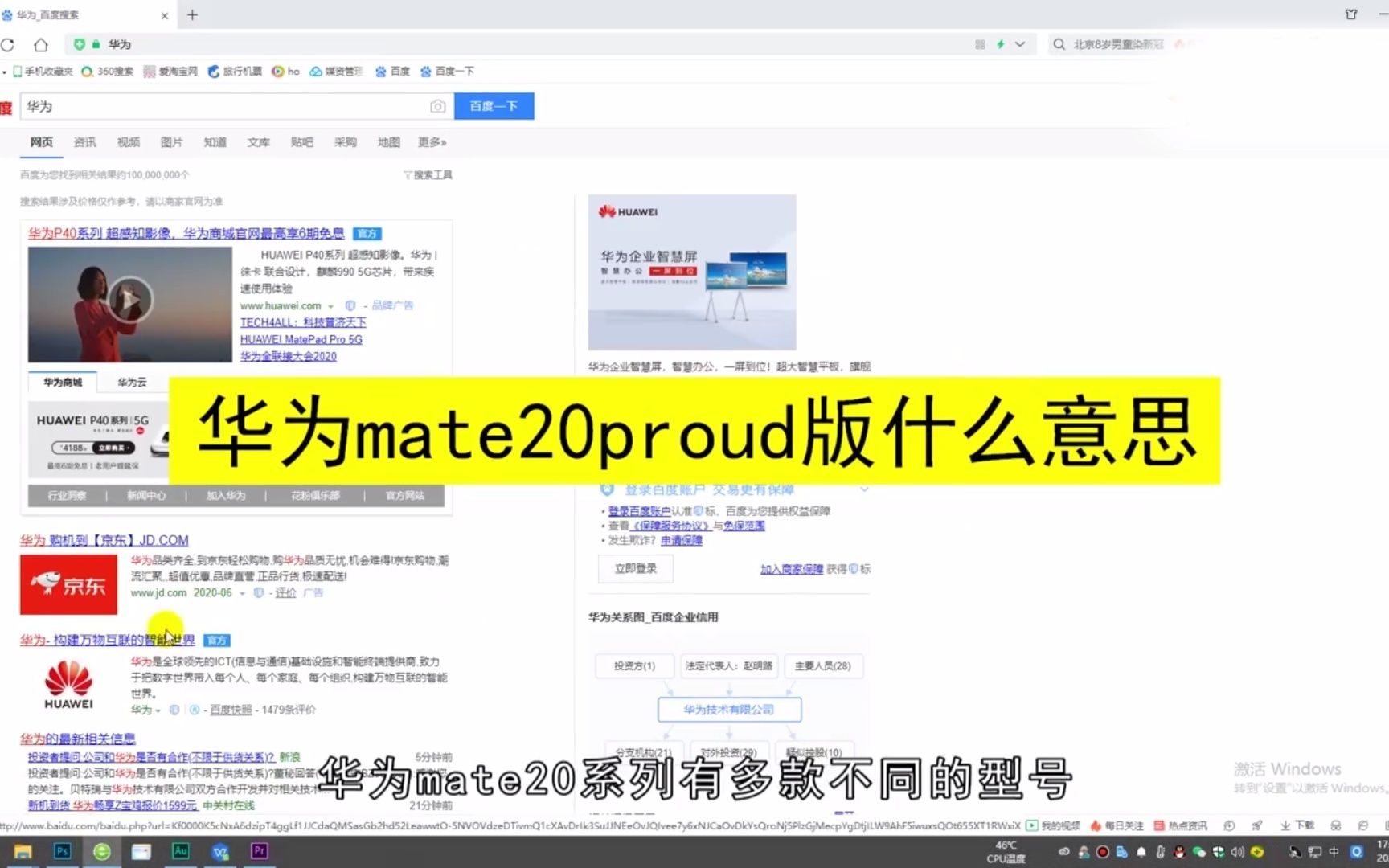Switch to the 视频 tab
The image size is (1389, 868).
[128, 142]
